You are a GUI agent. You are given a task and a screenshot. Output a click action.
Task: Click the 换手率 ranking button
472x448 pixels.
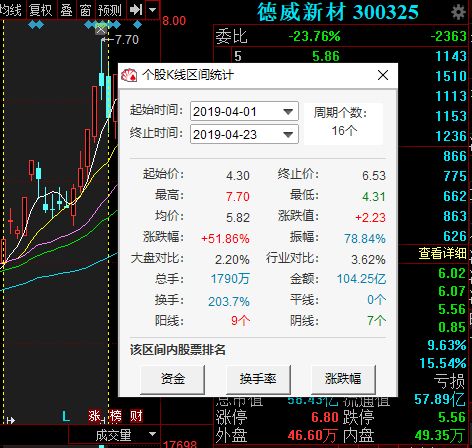point(258,379)
